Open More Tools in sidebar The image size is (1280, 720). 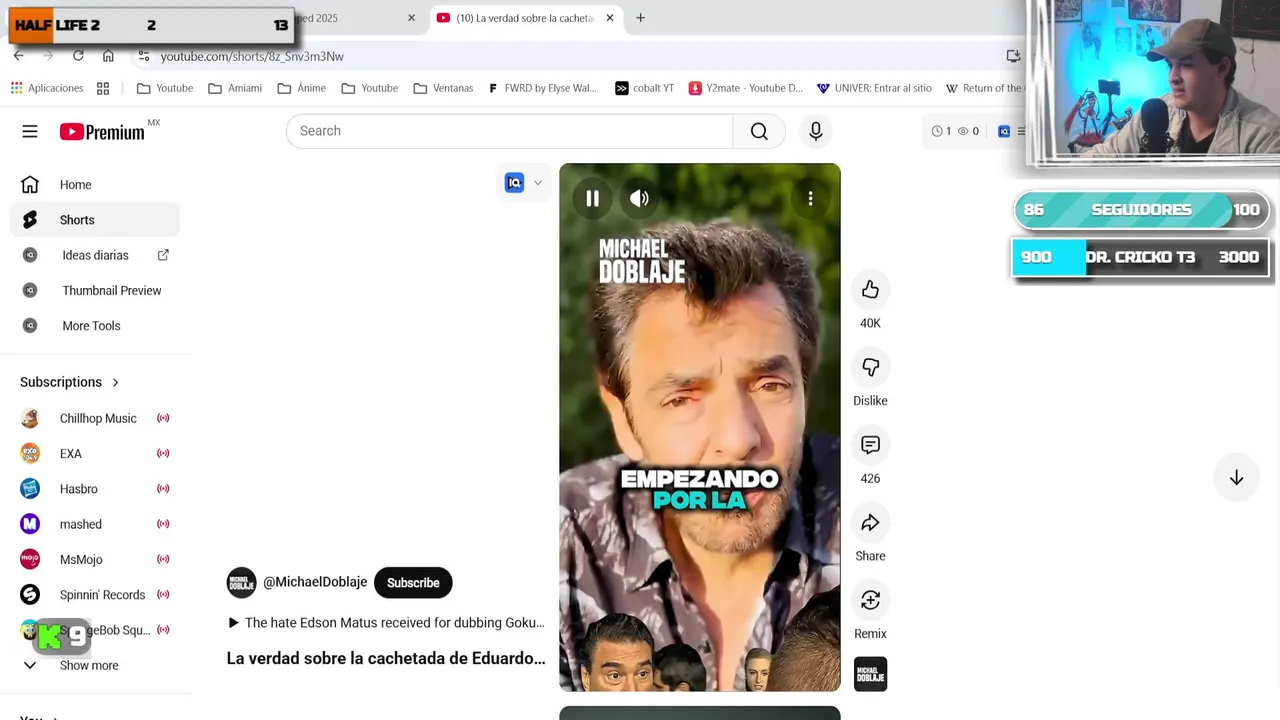click(95, 326)
